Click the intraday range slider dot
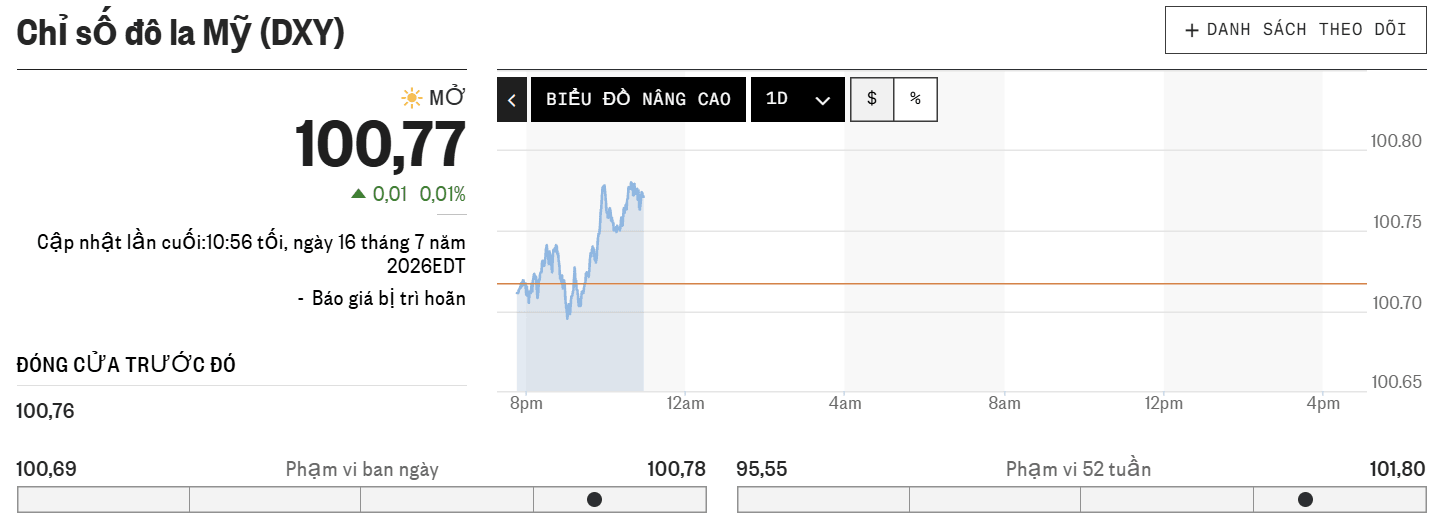This screenshot has height=517, width=1432. pyautogui.click(x=594, y=499)
